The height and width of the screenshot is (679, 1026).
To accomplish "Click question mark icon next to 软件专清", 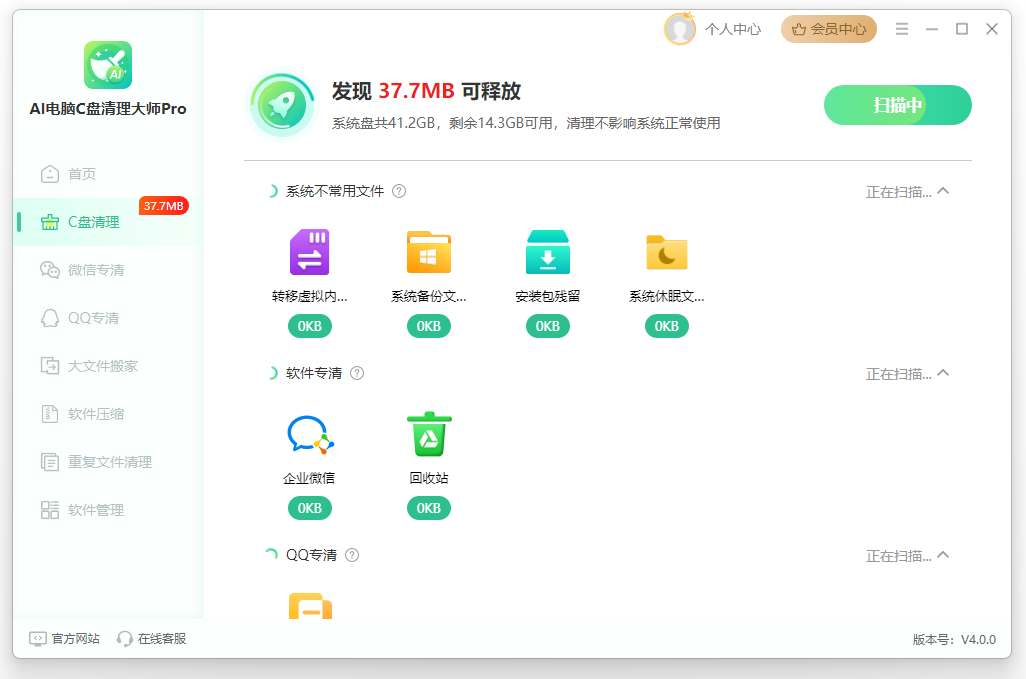I will (x=357, y=373).
